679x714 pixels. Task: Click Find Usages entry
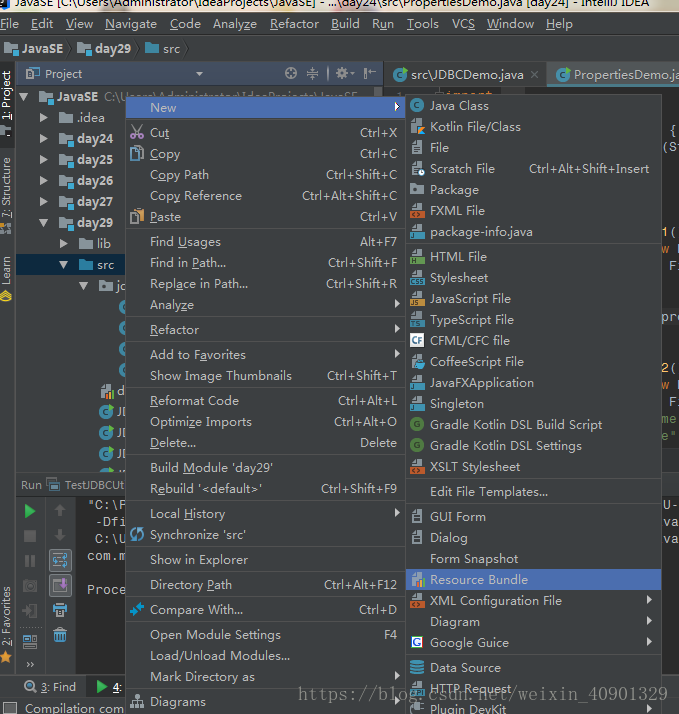click(265, 242)
